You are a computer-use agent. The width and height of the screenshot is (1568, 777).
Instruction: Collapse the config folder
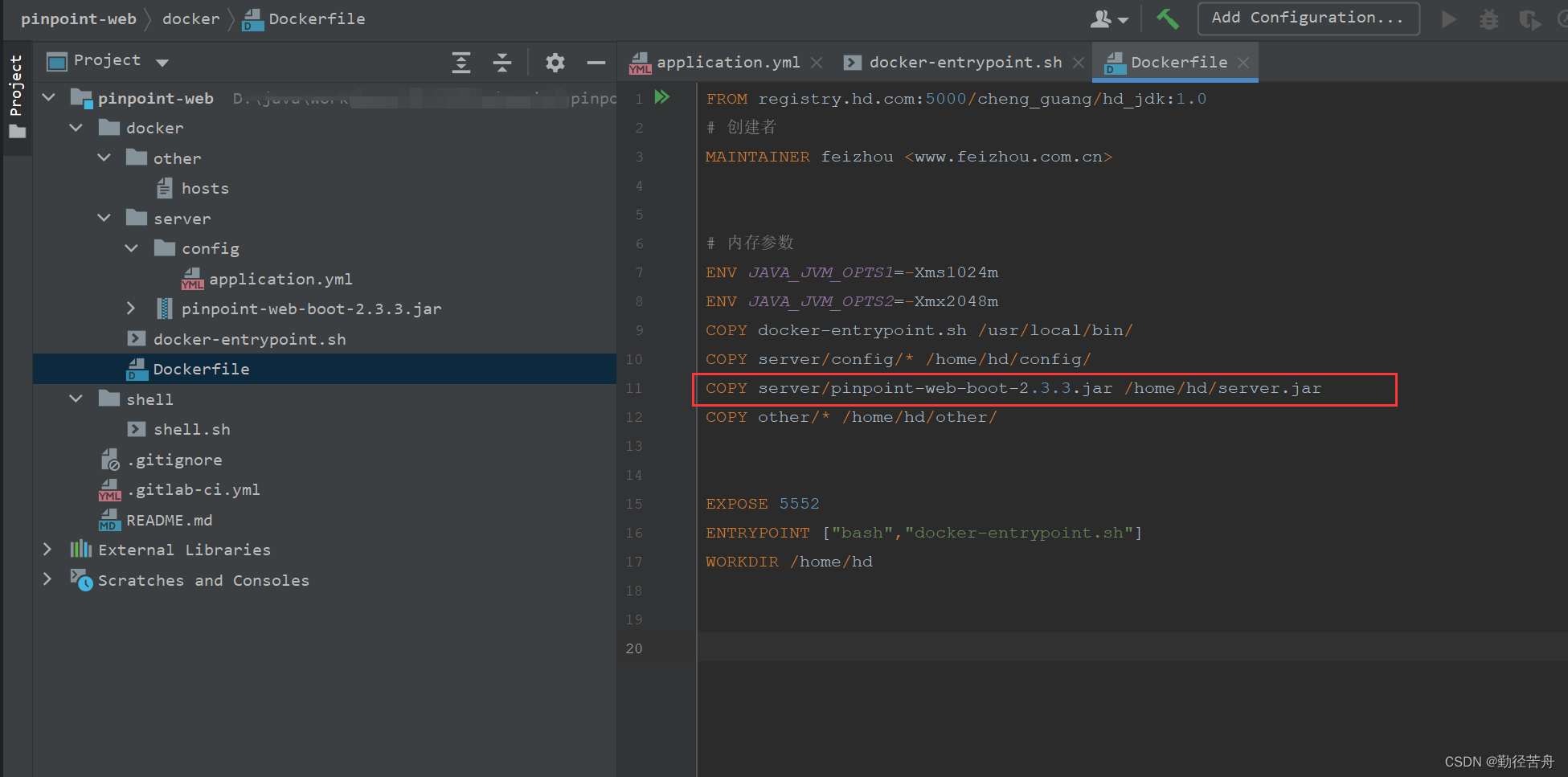(x=132, y=248)
